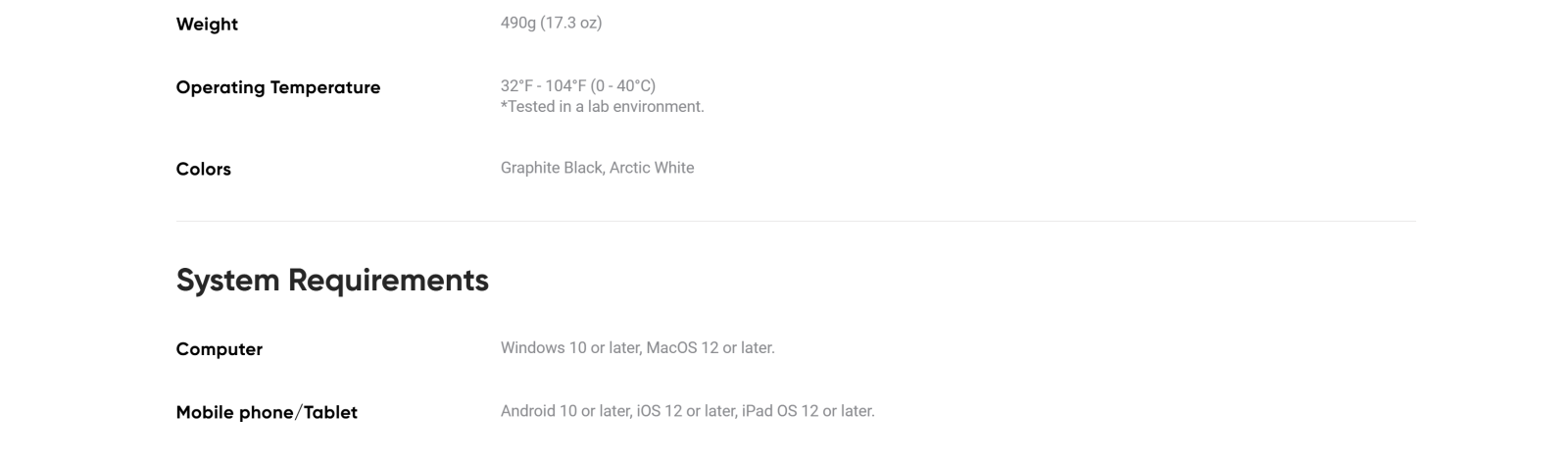Click the iPad OS 12 or later text
This screenshot has height=466, width=1568.
coord(808,410)
